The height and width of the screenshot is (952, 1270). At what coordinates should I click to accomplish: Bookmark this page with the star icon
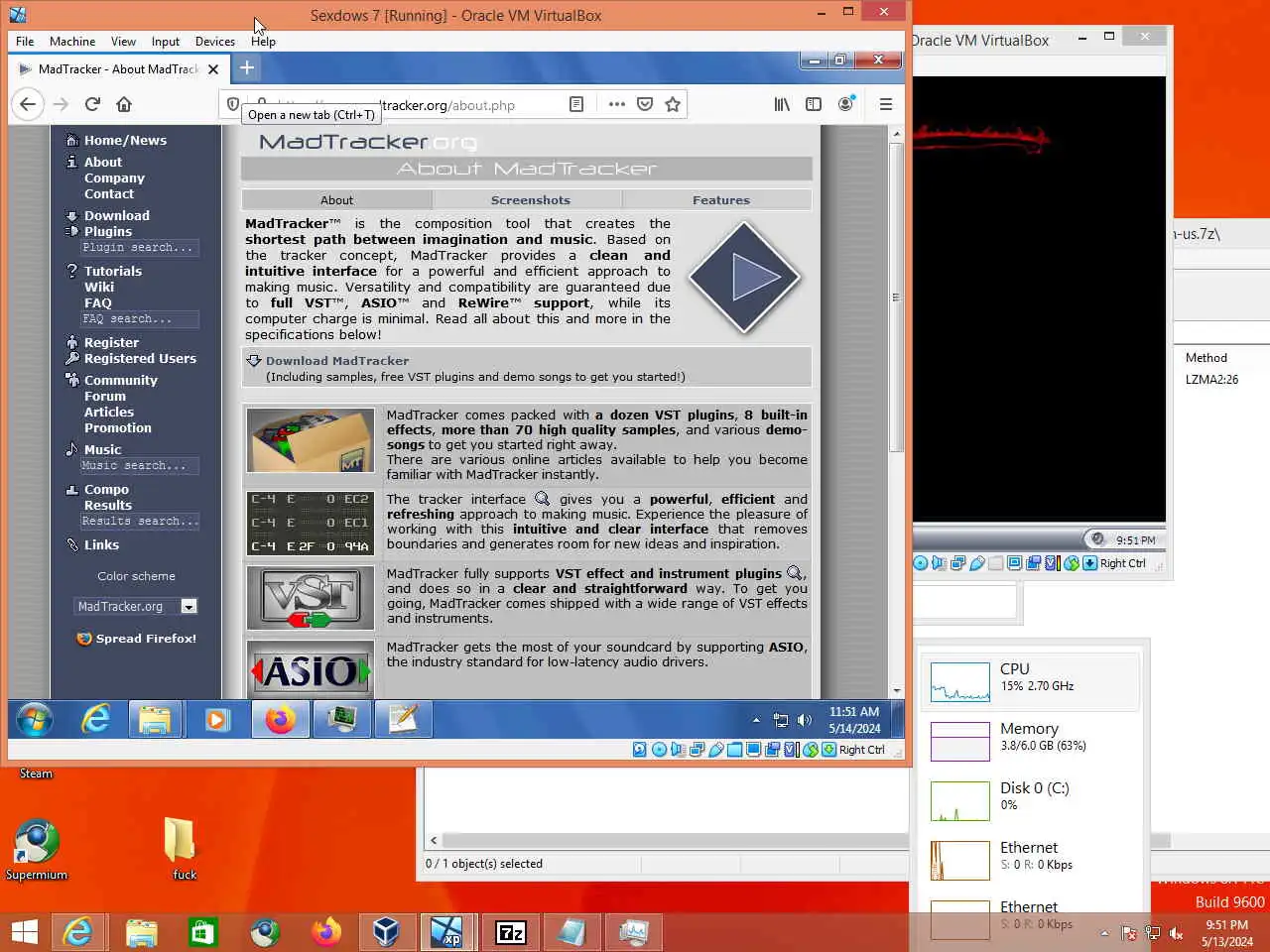coord(673,104)
